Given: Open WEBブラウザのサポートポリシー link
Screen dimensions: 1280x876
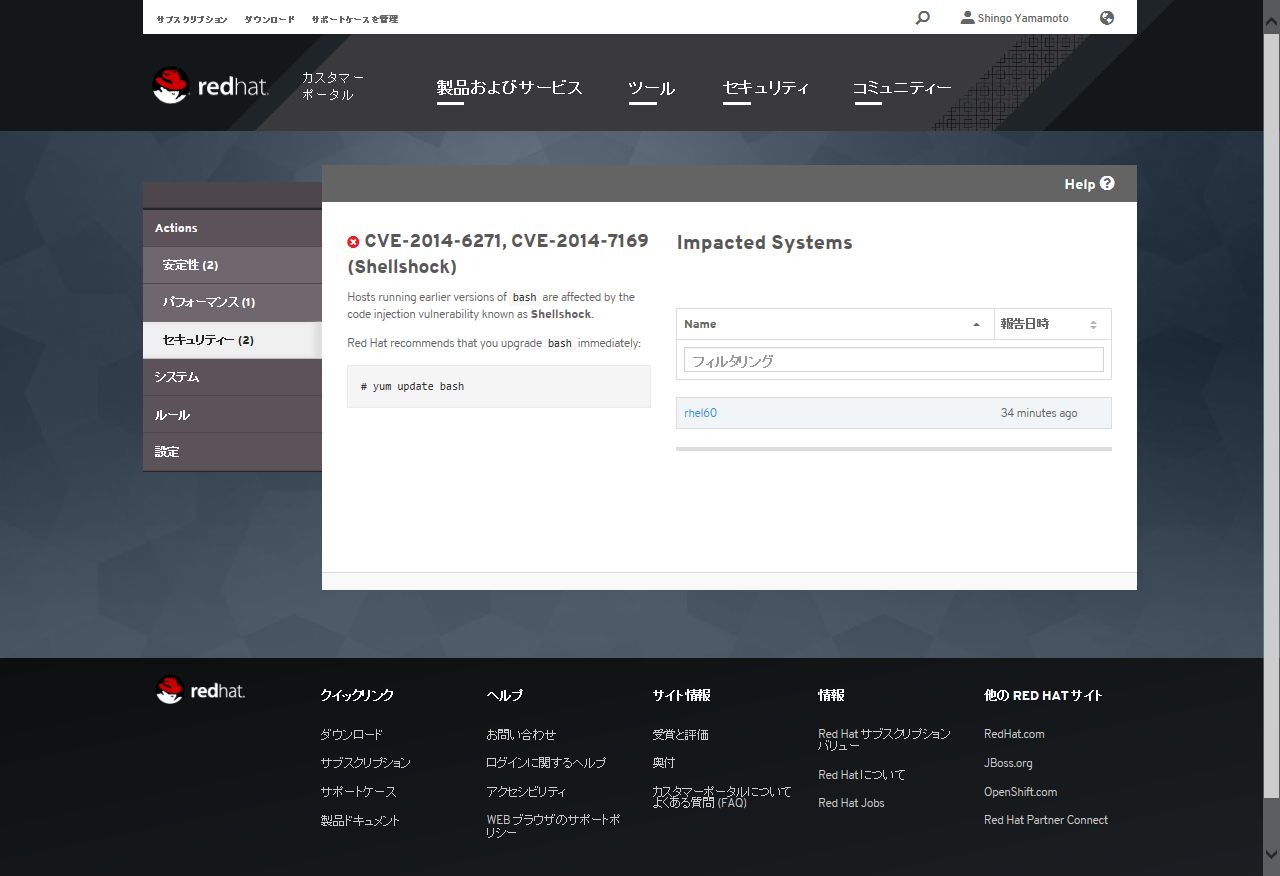Looking at the screenshot, I should (553, 825).
